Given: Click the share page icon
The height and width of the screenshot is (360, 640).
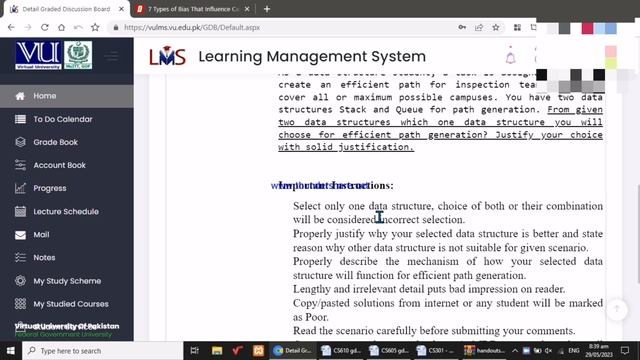Looking at the screenshot, I should tap(479, 27).
